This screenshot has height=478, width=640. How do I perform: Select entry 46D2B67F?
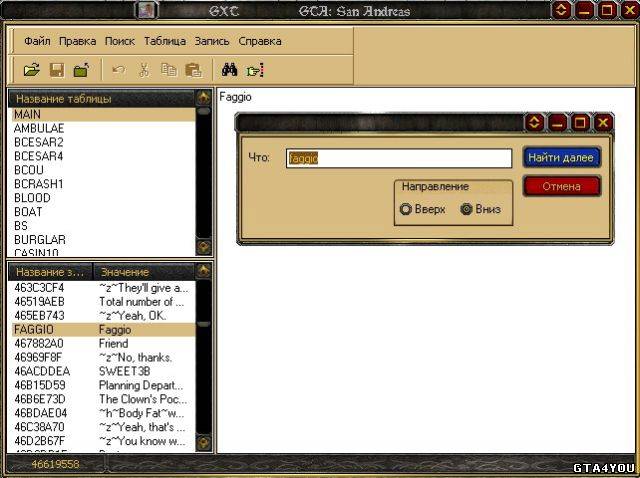pyautogui.click(x=104, y=440)
